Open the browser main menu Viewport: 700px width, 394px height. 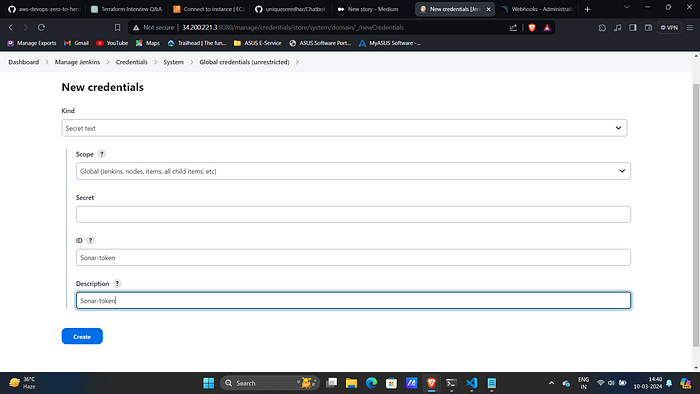click(x=690, y=28)
